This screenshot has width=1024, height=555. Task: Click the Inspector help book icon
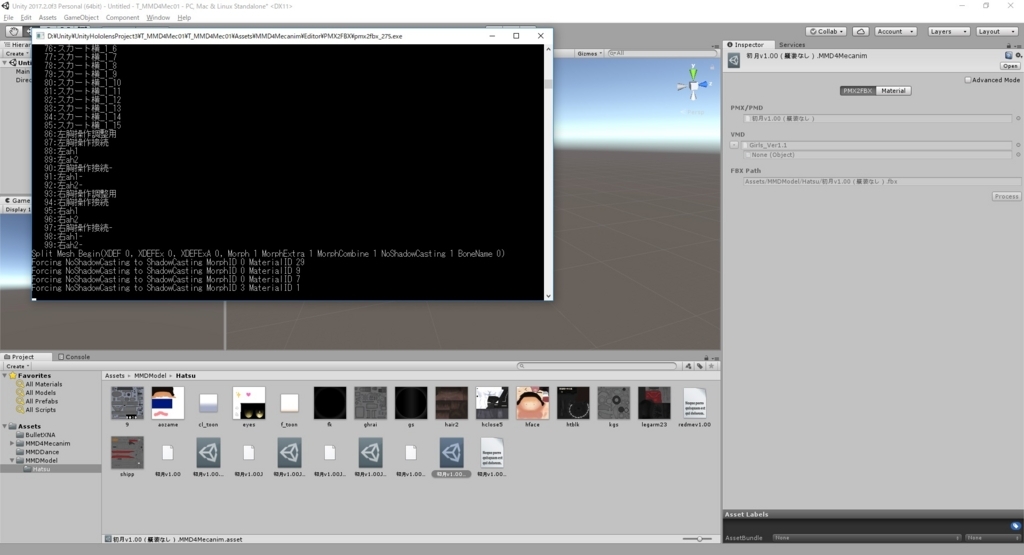click(1008, 56)
